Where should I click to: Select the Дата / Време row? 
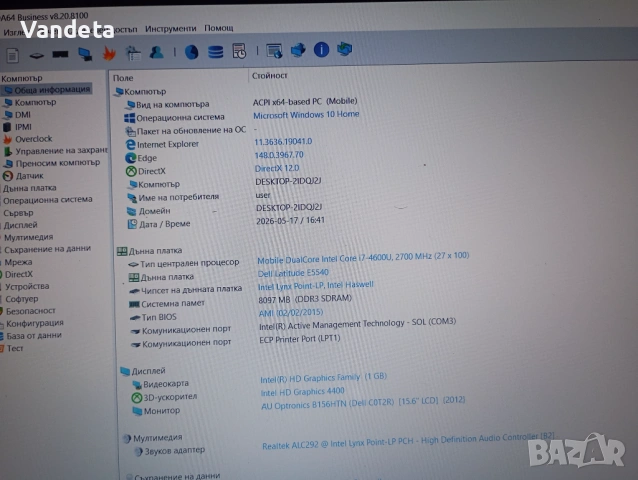click(x=159, y=224)
